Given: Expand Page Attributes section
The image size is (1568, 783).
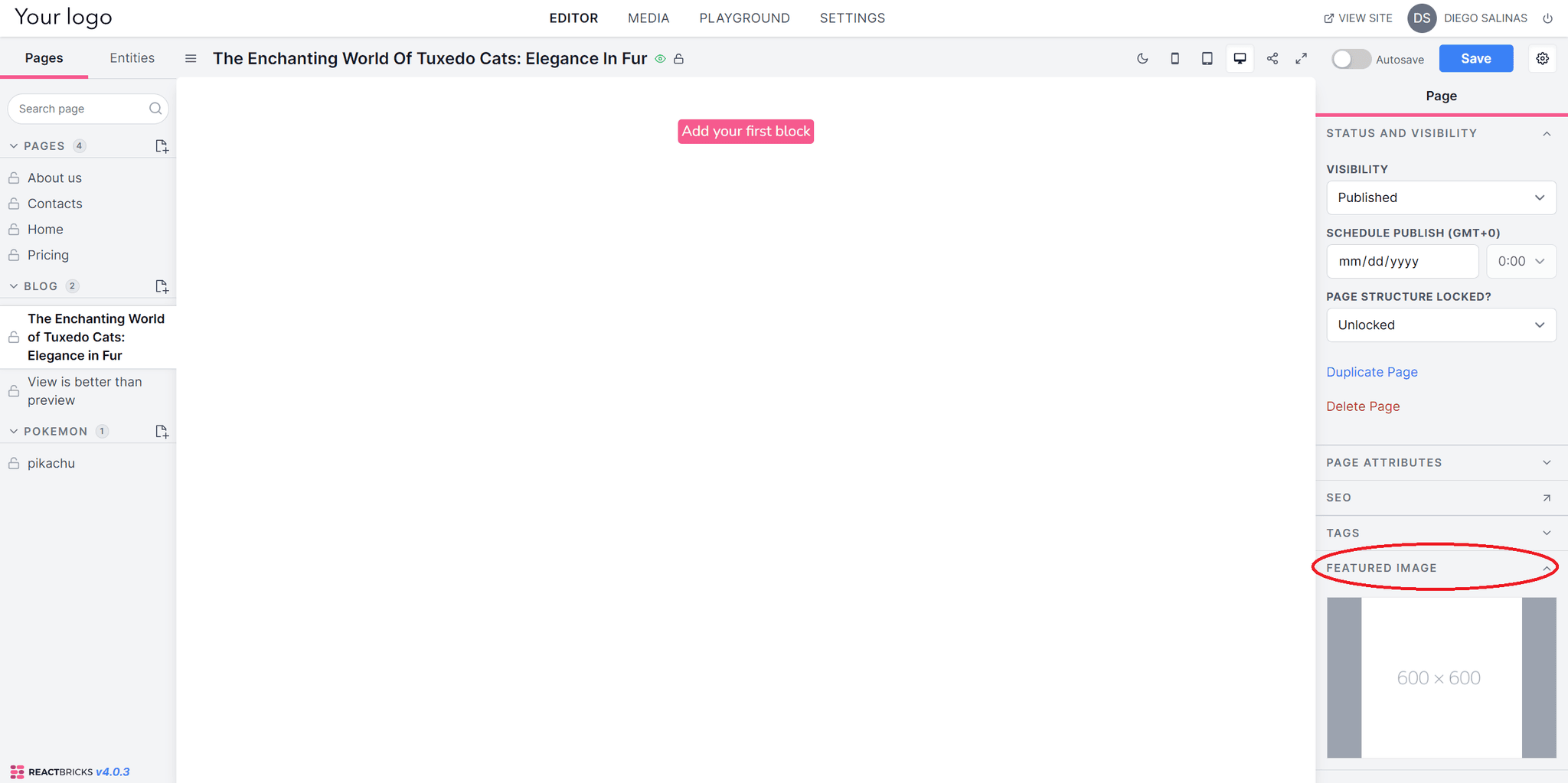Looking at the screenshot, I should pyautogui.click(x=1547, y=463).
